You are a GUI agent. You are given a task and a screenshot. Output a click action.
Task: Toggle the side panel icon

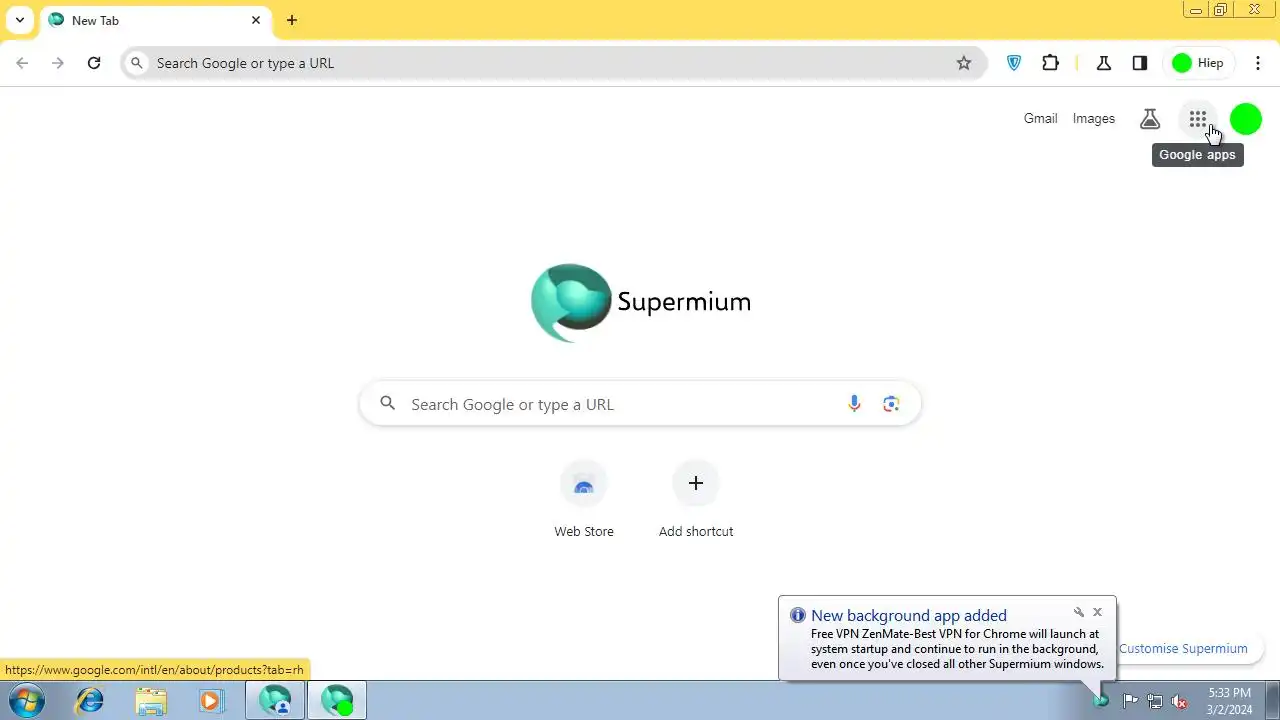tap(1140, 63)
